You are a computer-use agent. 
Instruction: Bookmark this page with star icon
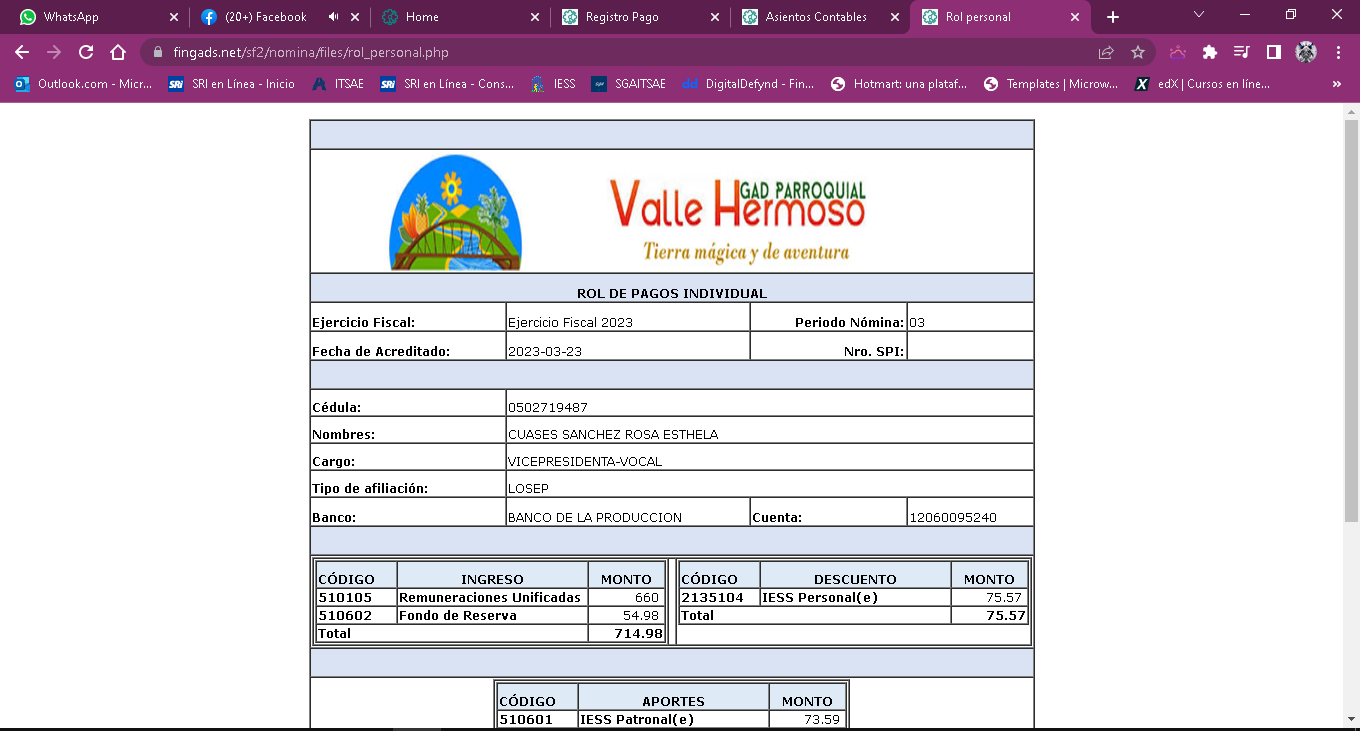click(x=1138, y=52)
